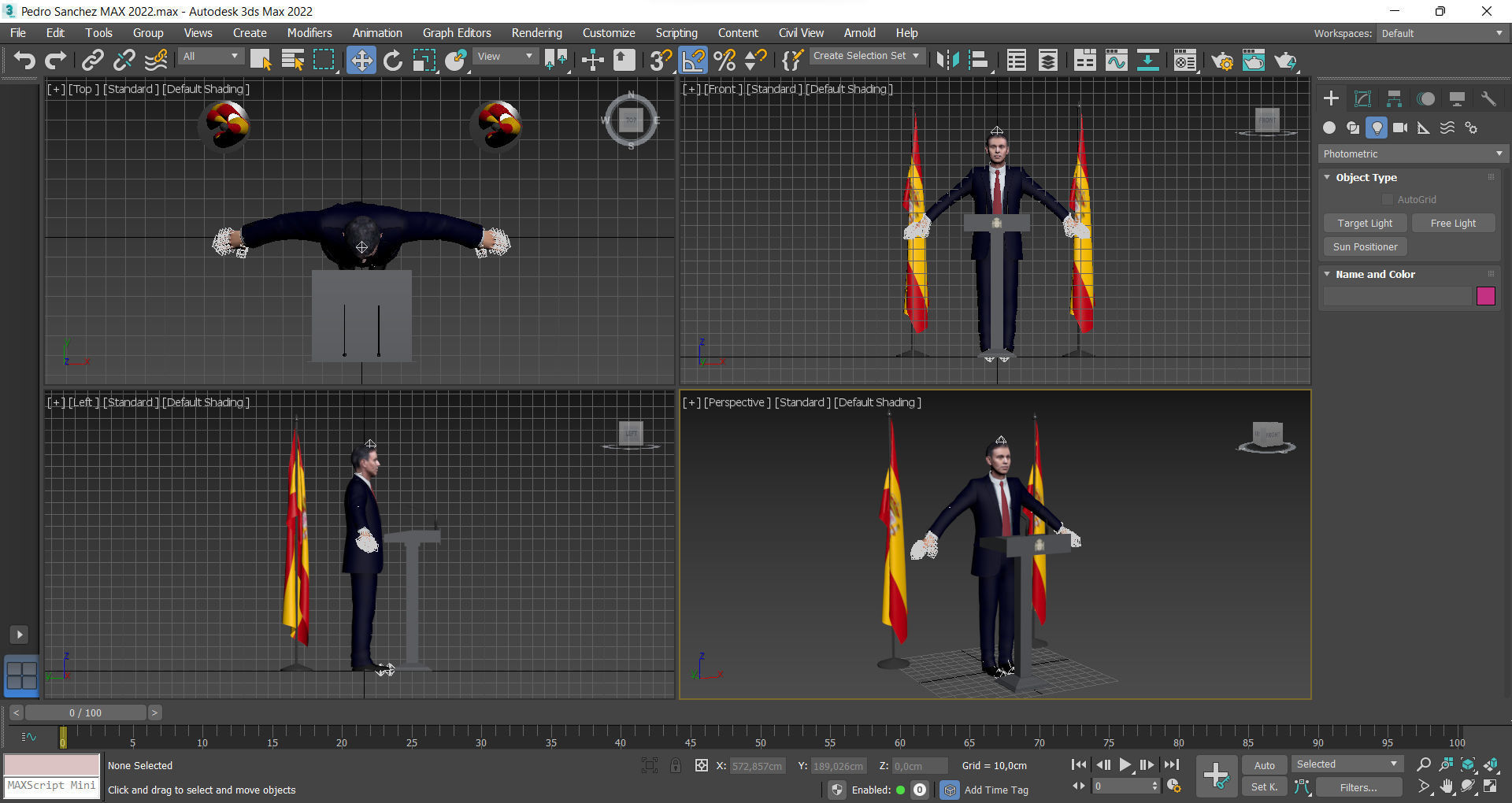Click the Free Light button
Viewport: 1512px width, 803px height.
pyautogui.click(x=1453, y=224)
